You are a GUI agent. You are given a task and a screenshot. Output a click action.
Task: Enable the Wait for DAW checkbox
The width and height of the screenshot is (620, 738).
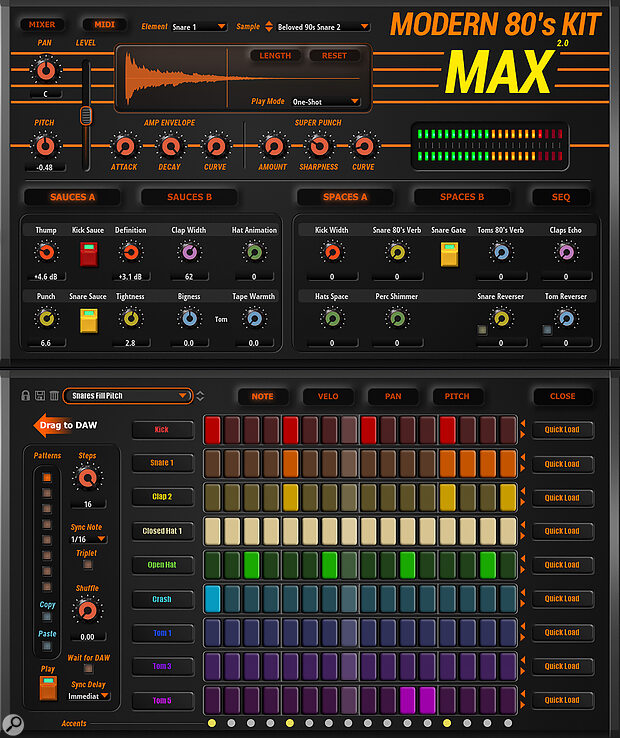pos(88,668)
